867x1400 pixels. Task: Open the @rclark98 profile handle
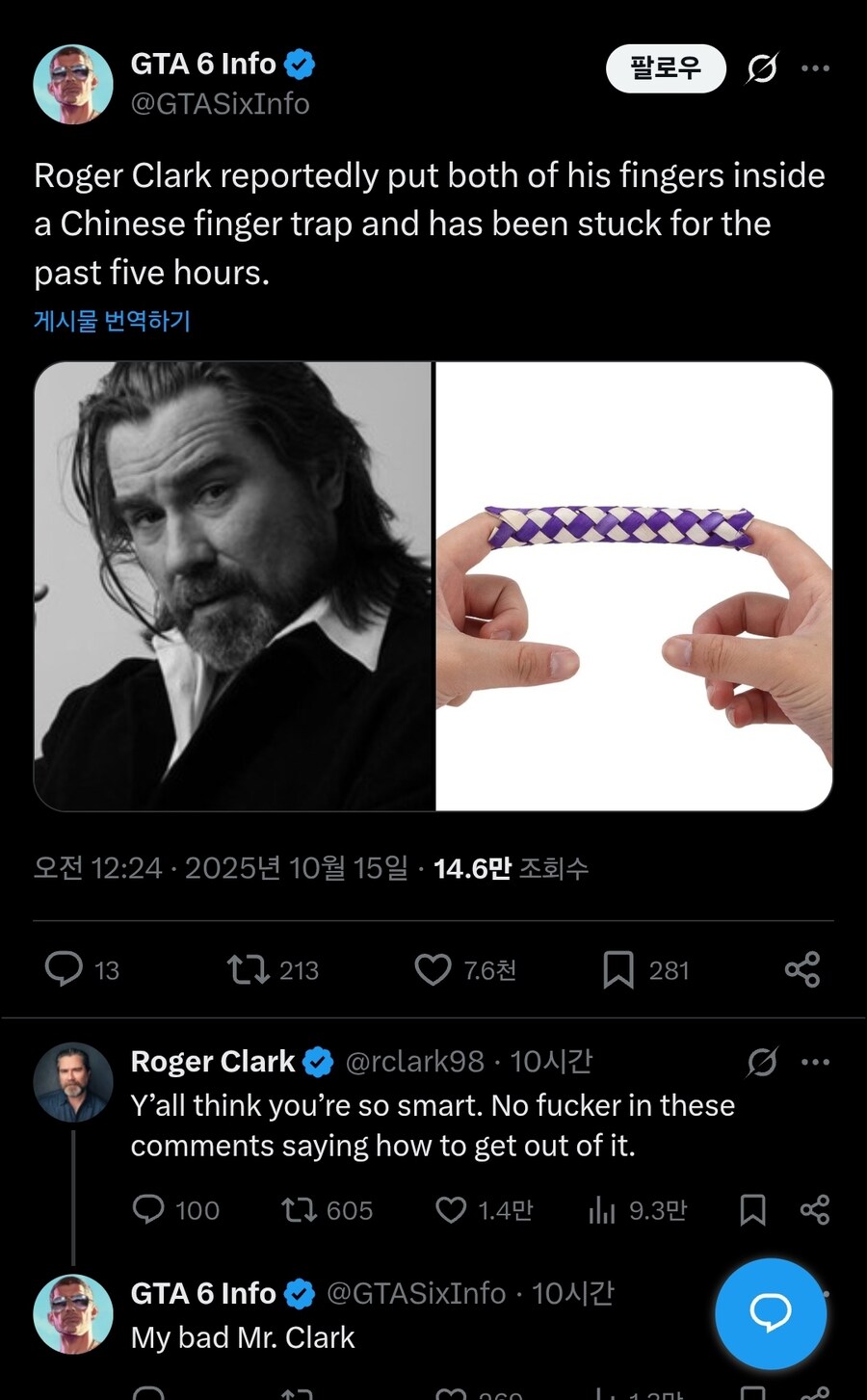414,1062
